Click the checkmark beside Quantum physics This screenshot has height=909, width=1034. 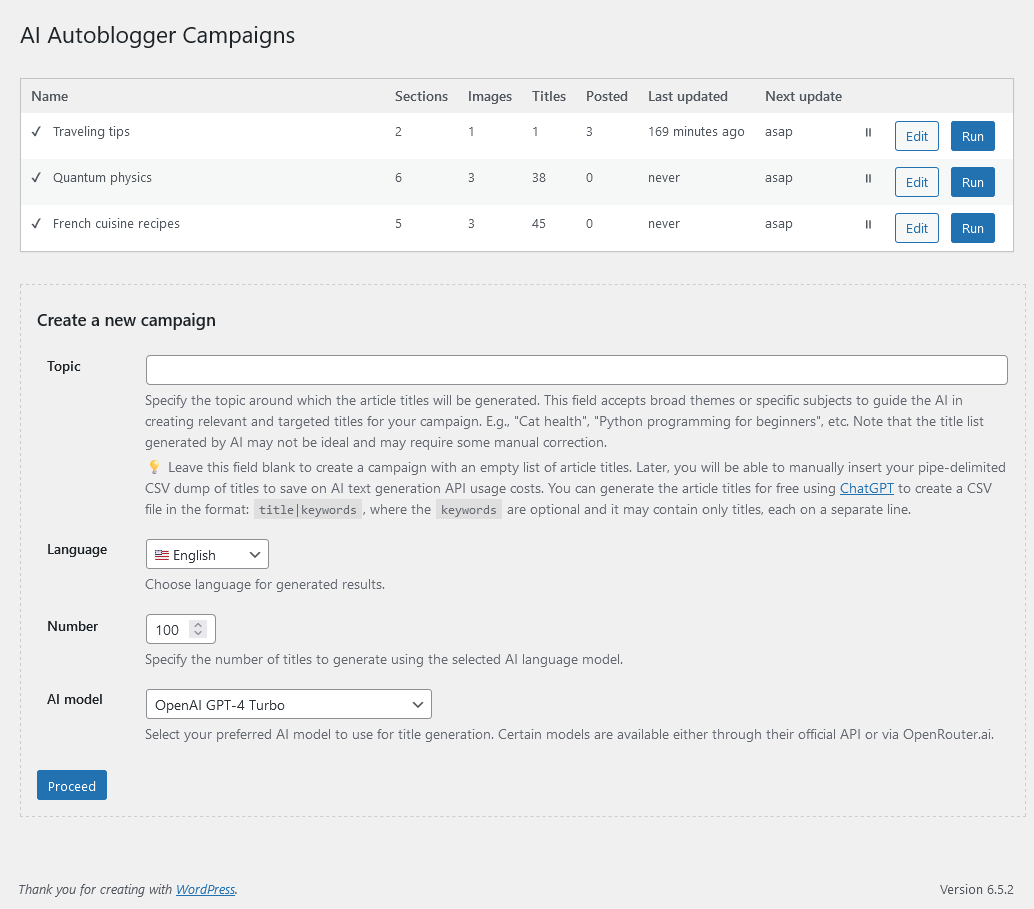36,178
